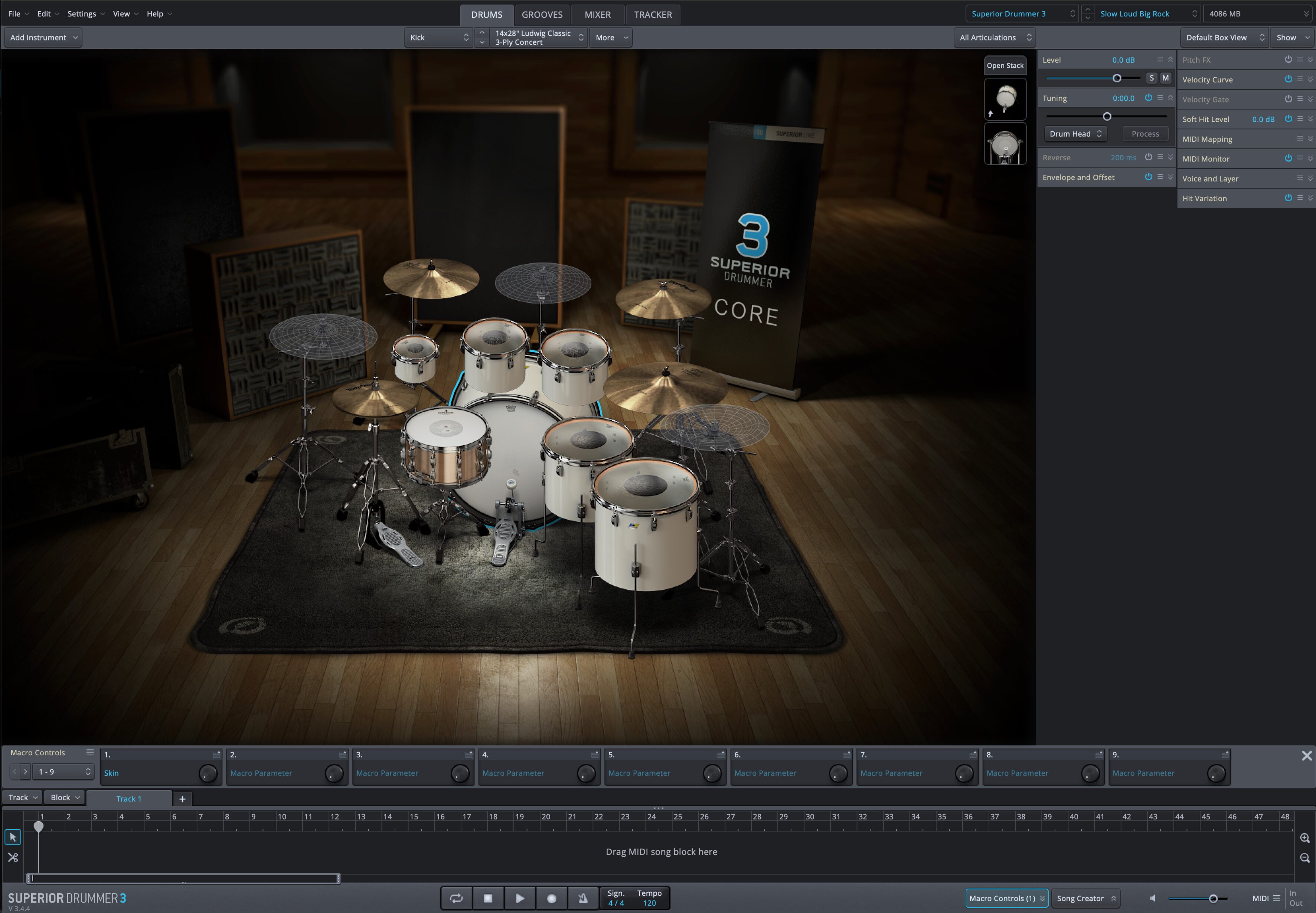Add a new track with the plus button
1316x913 pixels.
pyautogui.click(x=183, y=799)
